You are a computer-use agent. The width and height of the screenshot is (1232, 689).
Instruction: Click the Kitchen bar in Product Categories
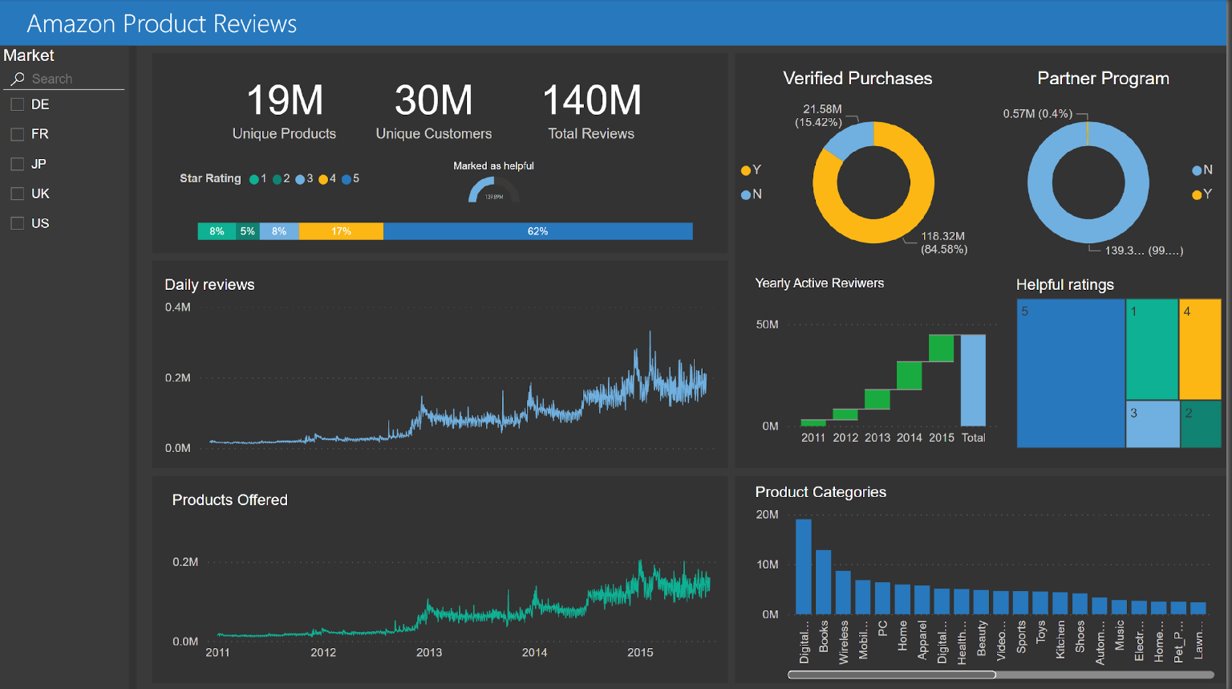click(x=1060, y=603)
